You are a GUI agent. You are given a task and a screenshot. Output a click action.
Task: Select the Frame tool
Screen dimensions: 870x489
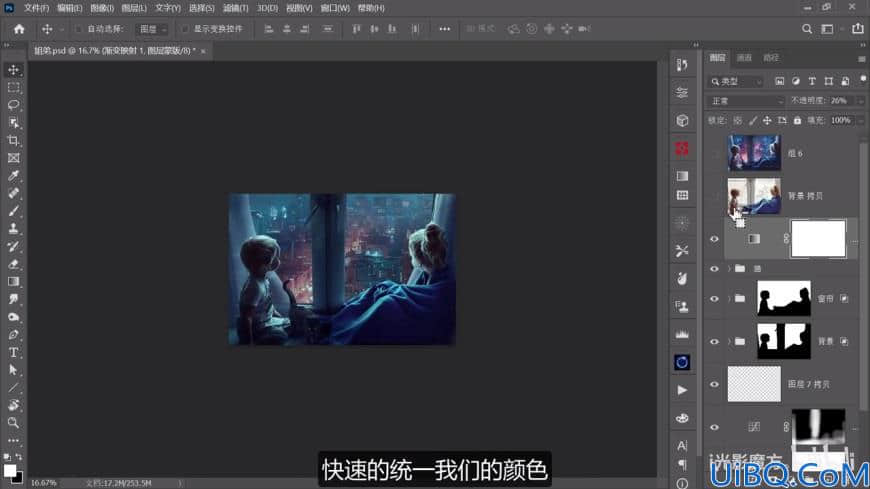[13, 158]
